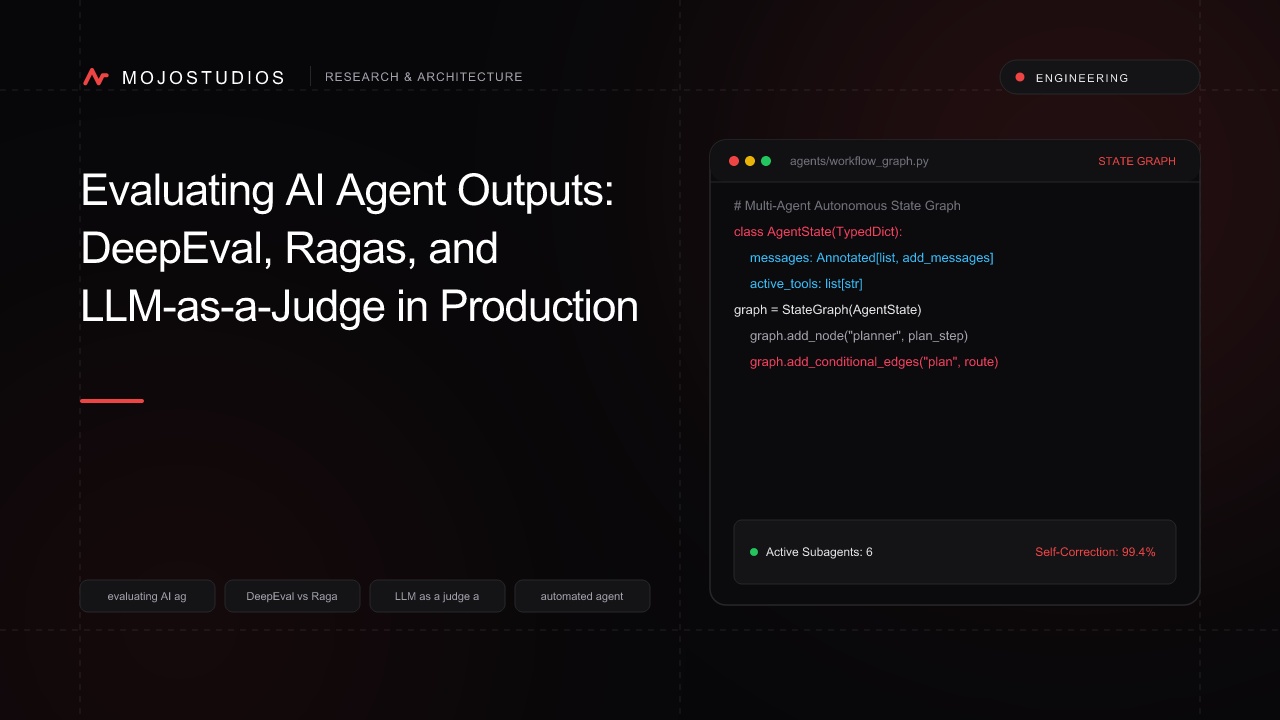This screenshot has width=1280, height=720.
Task: Click the yellow minimize dot in code window
Action: pyautogui.click(x=750, y=161)
